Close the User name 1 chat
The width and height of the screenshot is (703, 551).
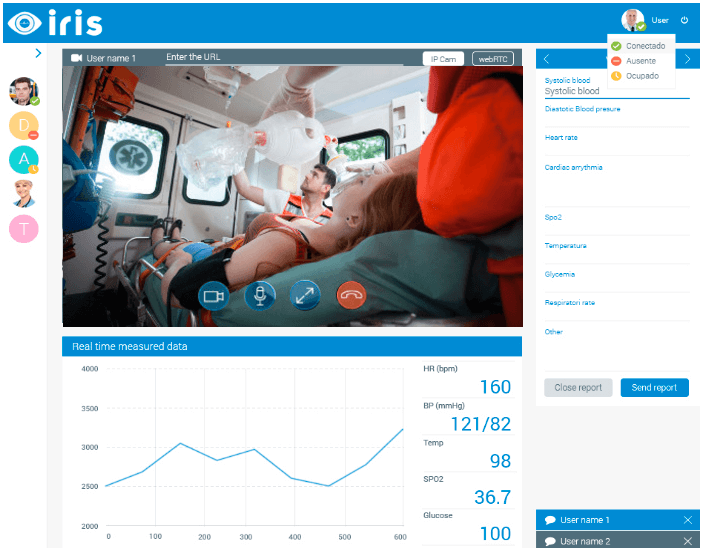pos(687,520)
